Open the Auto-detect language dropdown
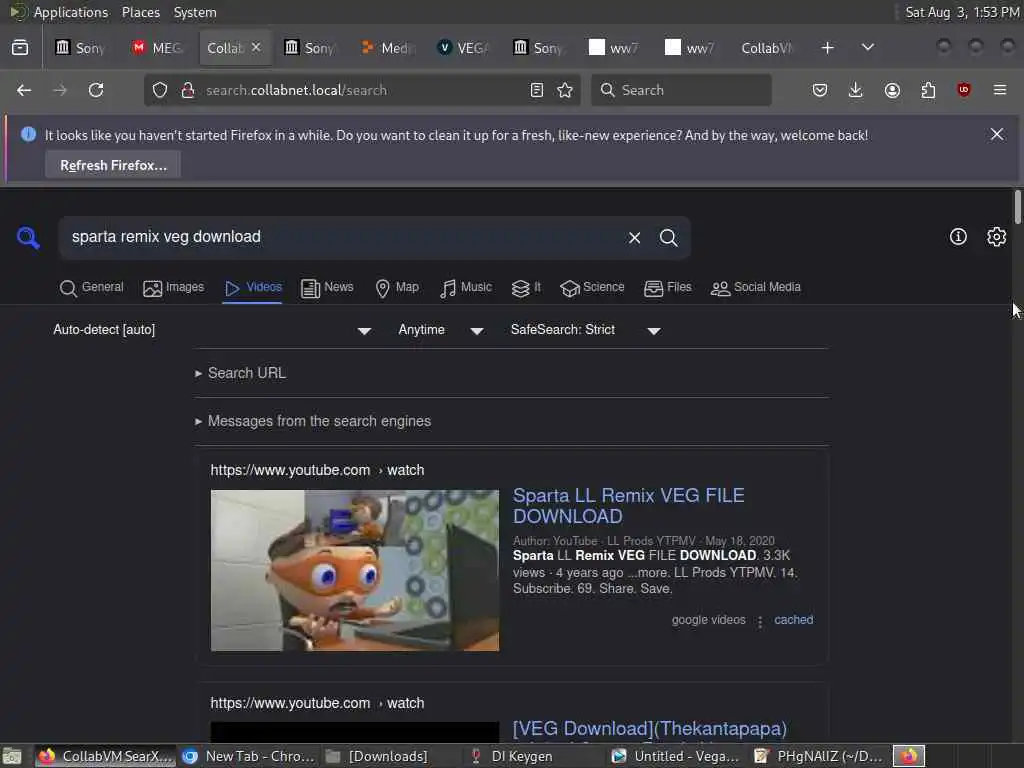Image resolution: width=1024 pixels, height=768 pixels. coord(212,330)
